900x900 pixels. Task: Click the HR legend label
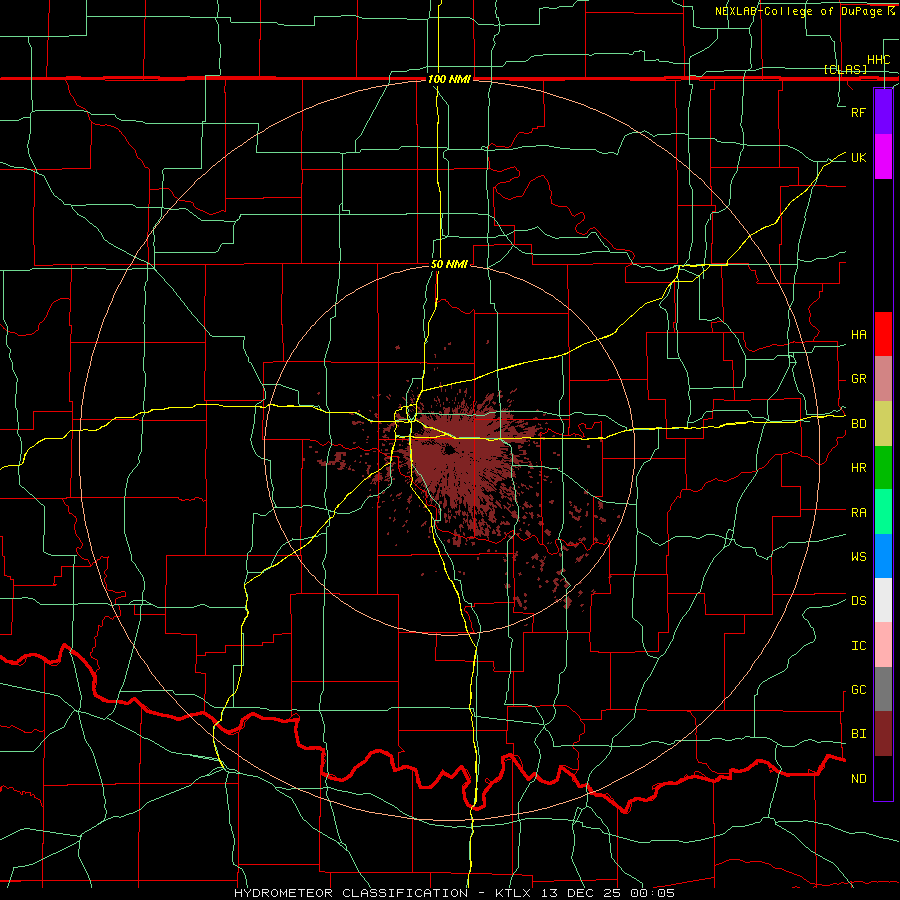pyautogui.click(x=858, y=468)
